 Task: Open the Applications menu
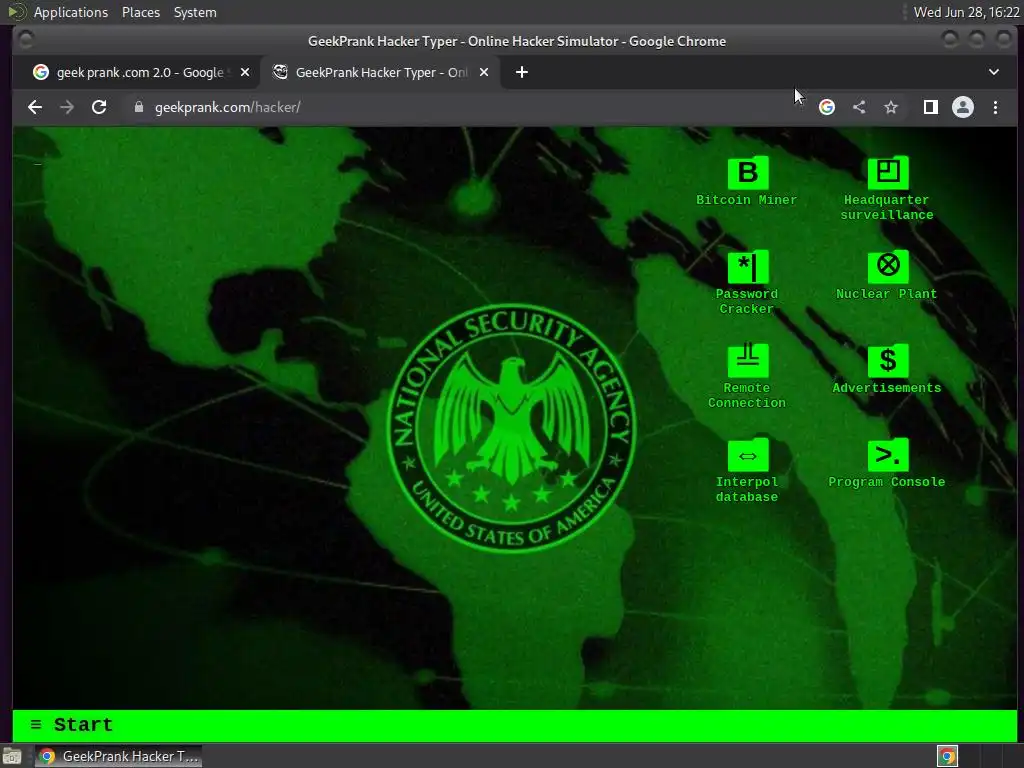[x=71, y=12]
